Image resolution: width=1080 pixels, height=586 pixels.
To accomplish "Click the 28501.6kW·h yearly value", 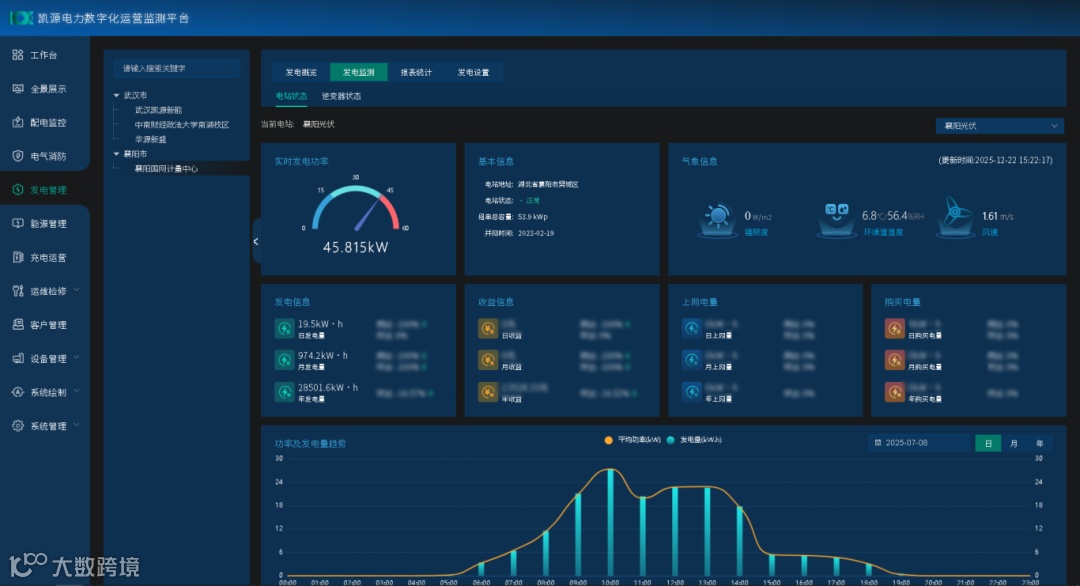I will coord(328,388).
